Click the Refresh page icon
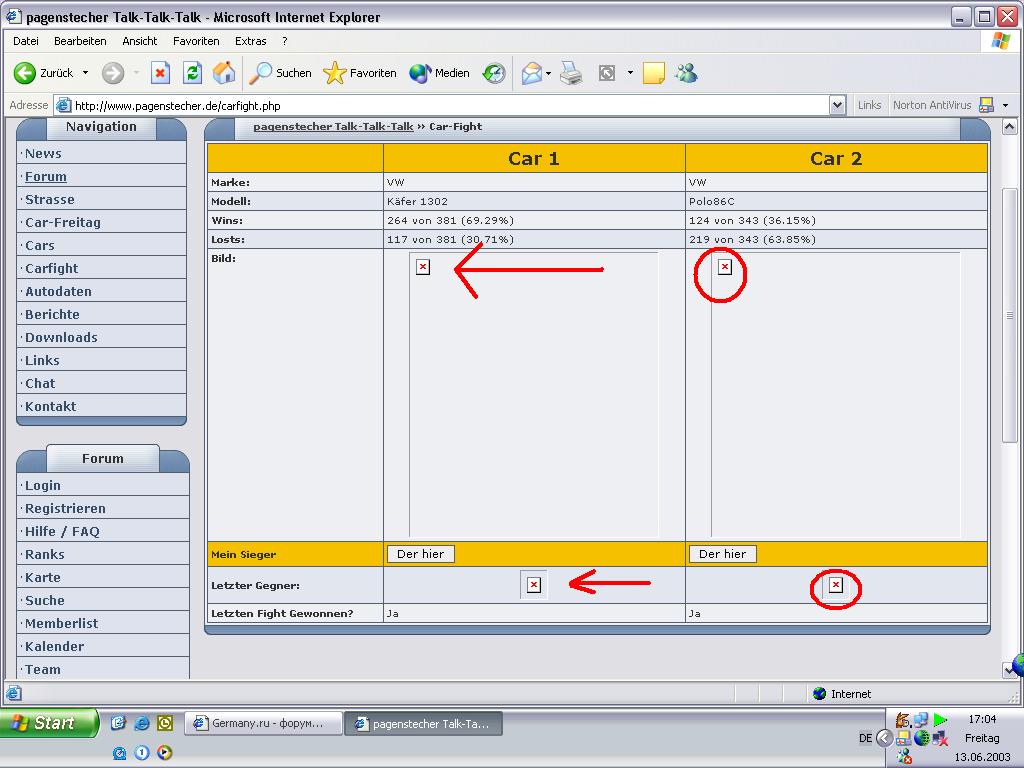 [192, 73]
